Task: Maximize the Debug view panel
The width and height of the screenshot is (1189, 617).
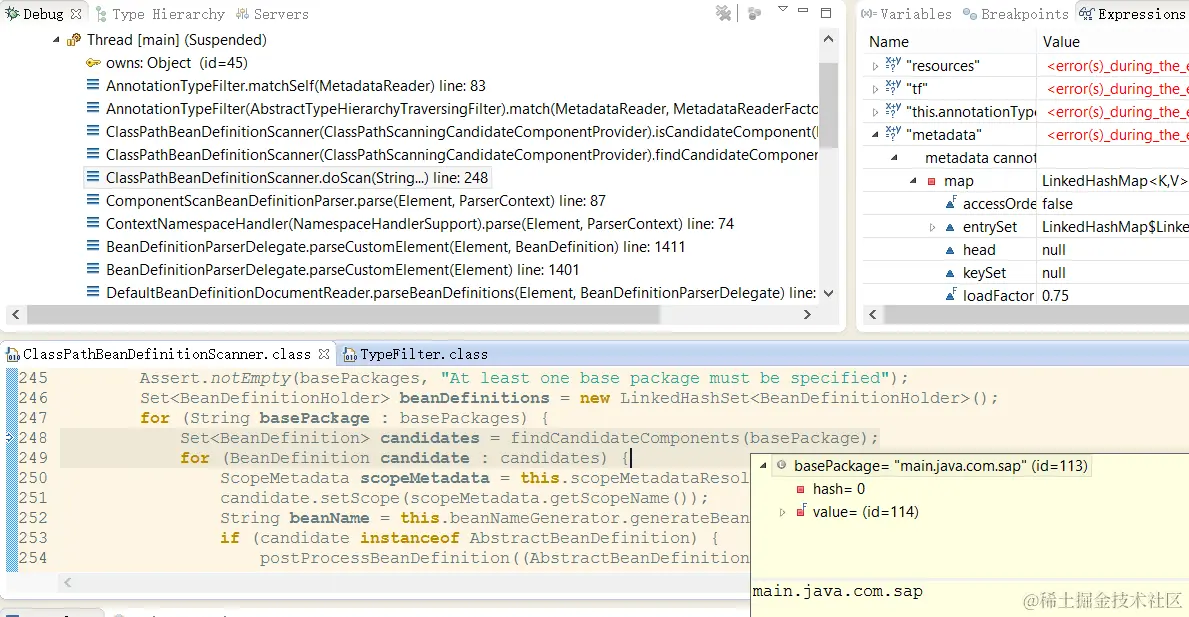Action: click(x=826, y=12)
